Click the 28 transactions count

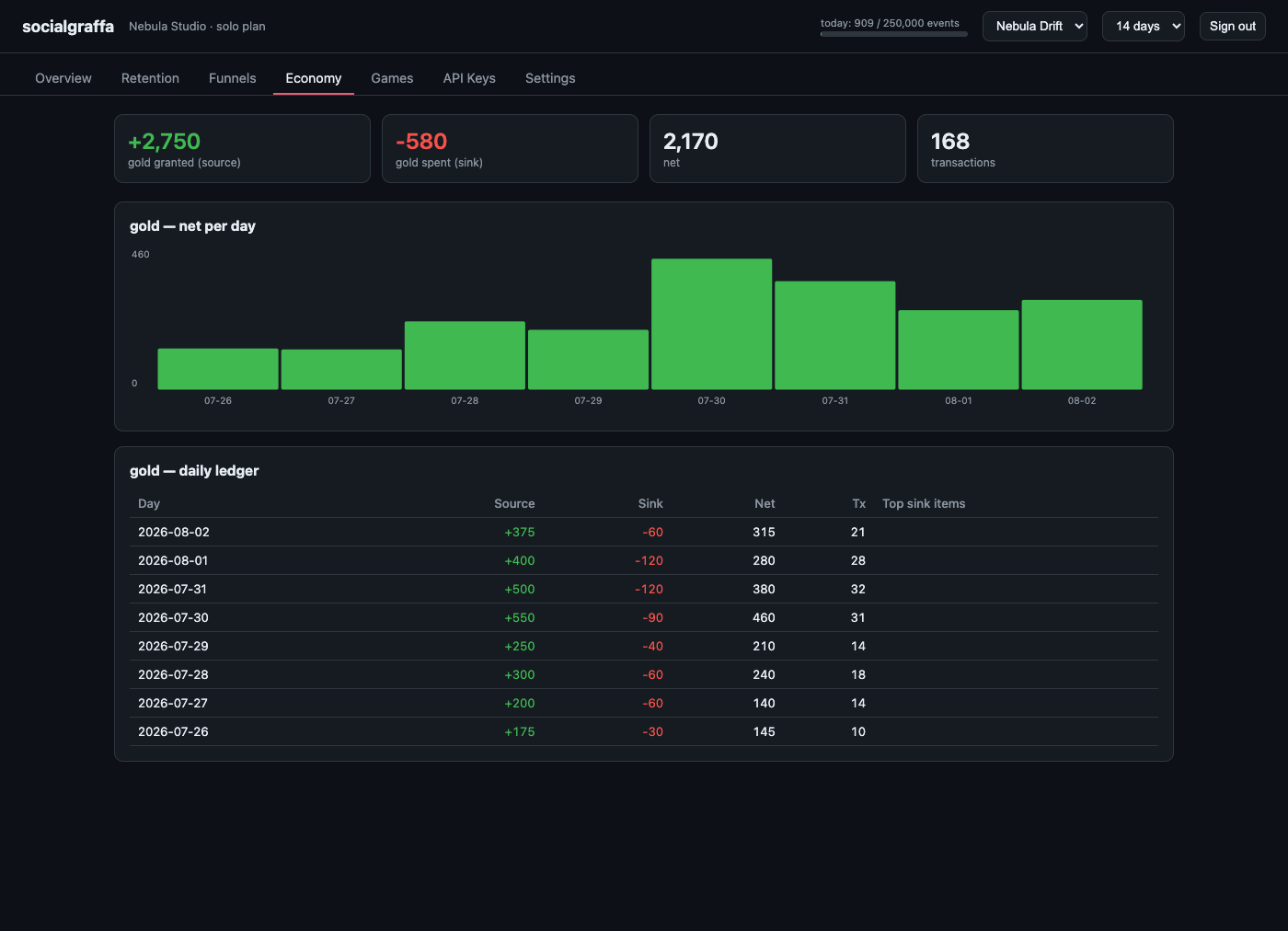(x=858, y=560)
